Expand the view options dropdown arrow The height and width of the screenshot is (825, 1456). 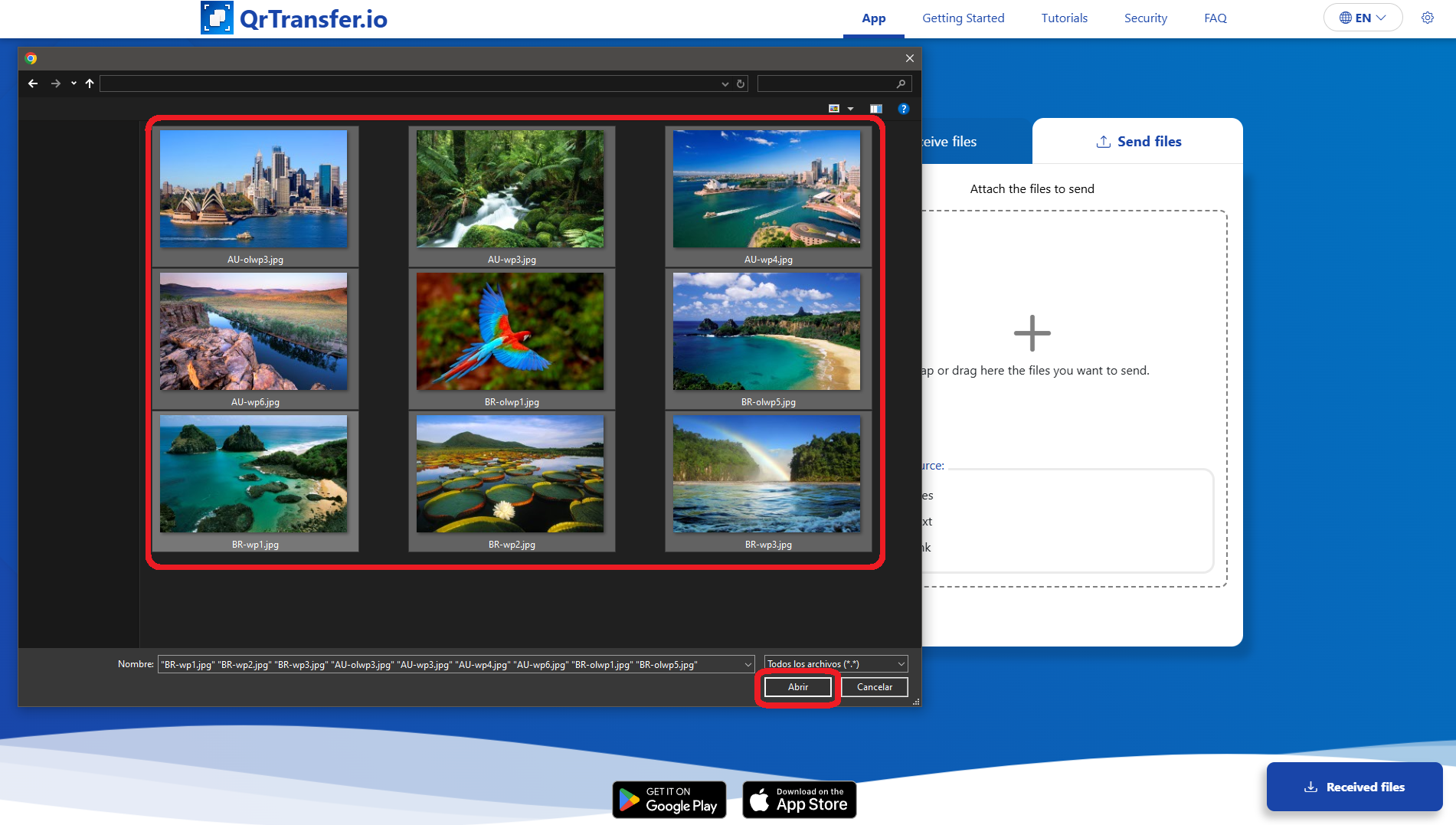850,109
